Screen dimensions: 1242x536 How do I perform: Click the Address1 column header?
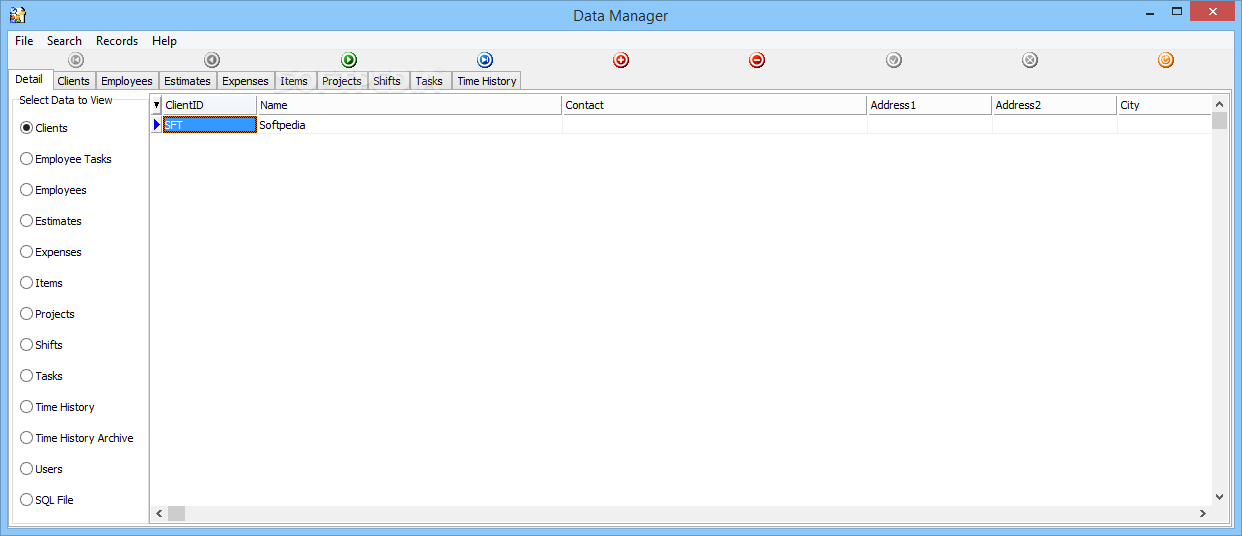[929, 105]
